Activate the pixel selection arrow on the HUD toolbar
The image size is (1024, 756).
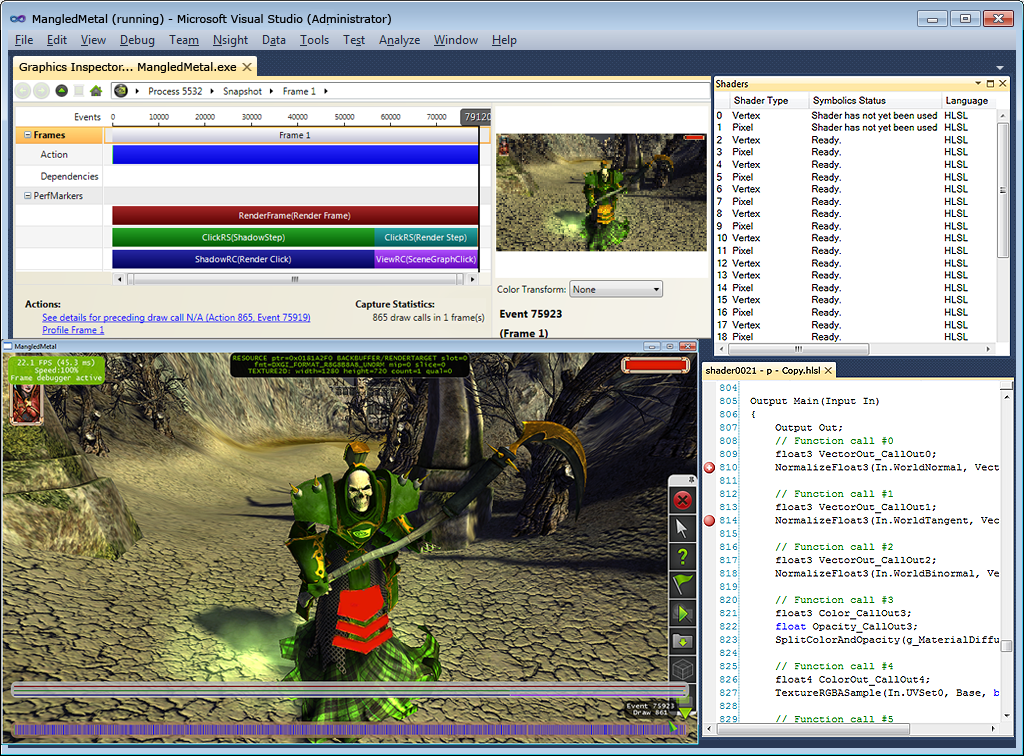684,525
